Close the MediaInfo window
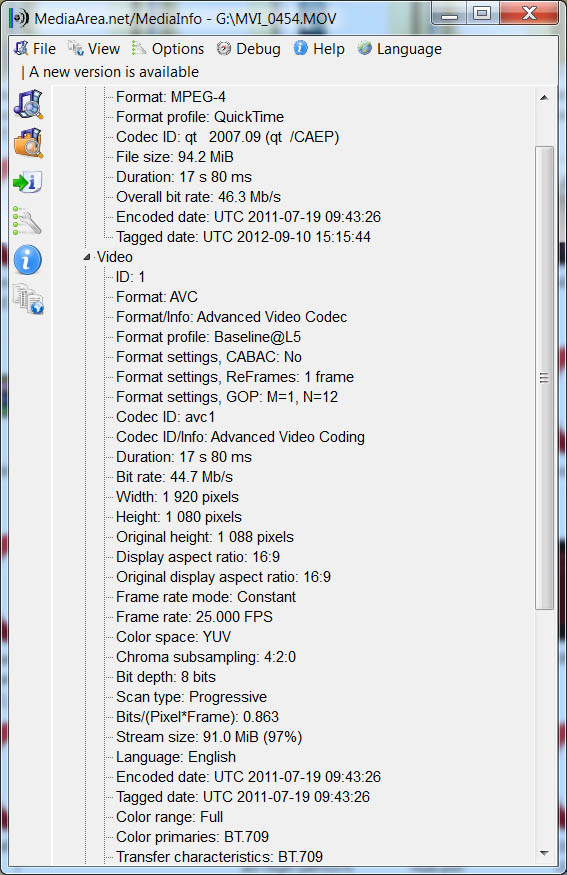This screenshot has width=567, height=875. tap(529, 14)
